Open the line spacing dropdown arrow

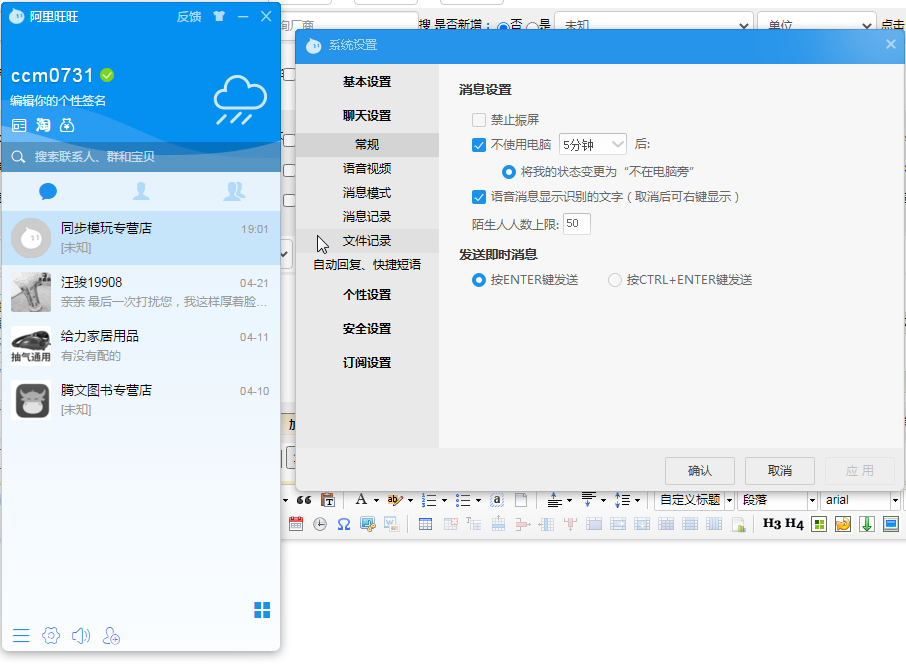[637, 500]
